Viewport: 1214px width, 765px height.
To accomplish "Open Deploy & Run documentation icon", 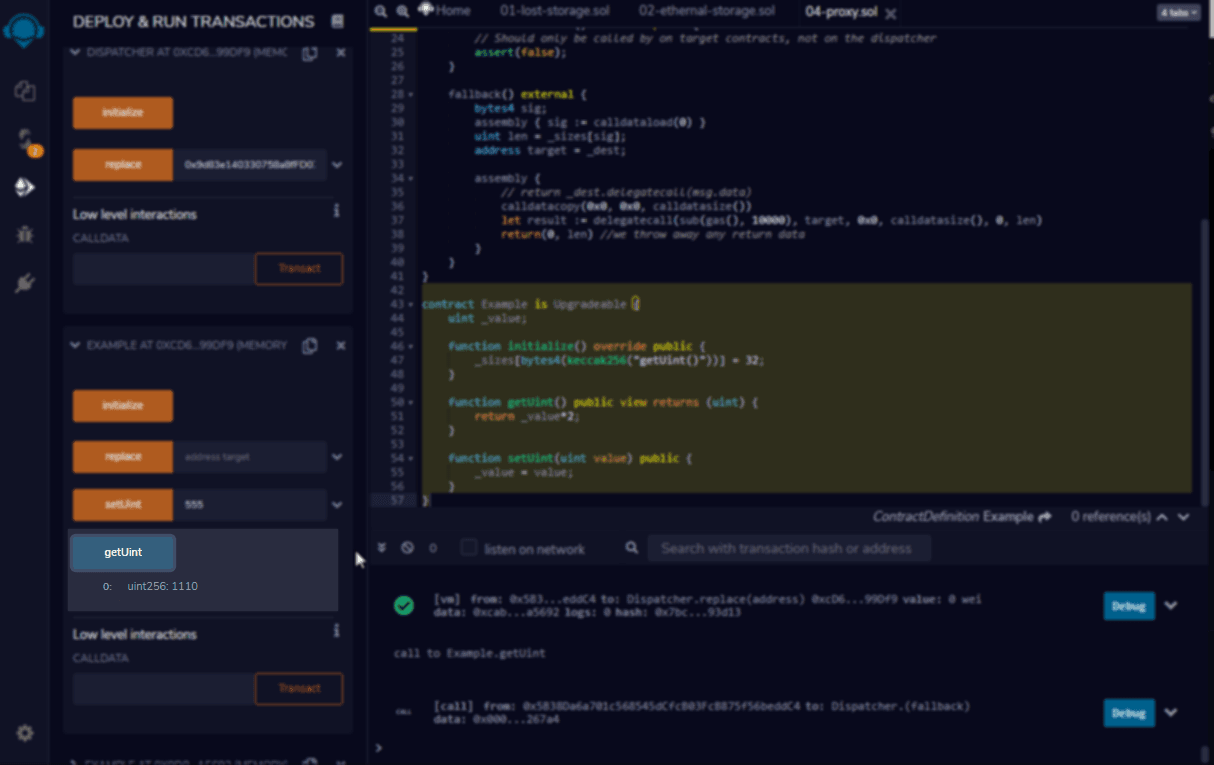I will coord(338,21).
